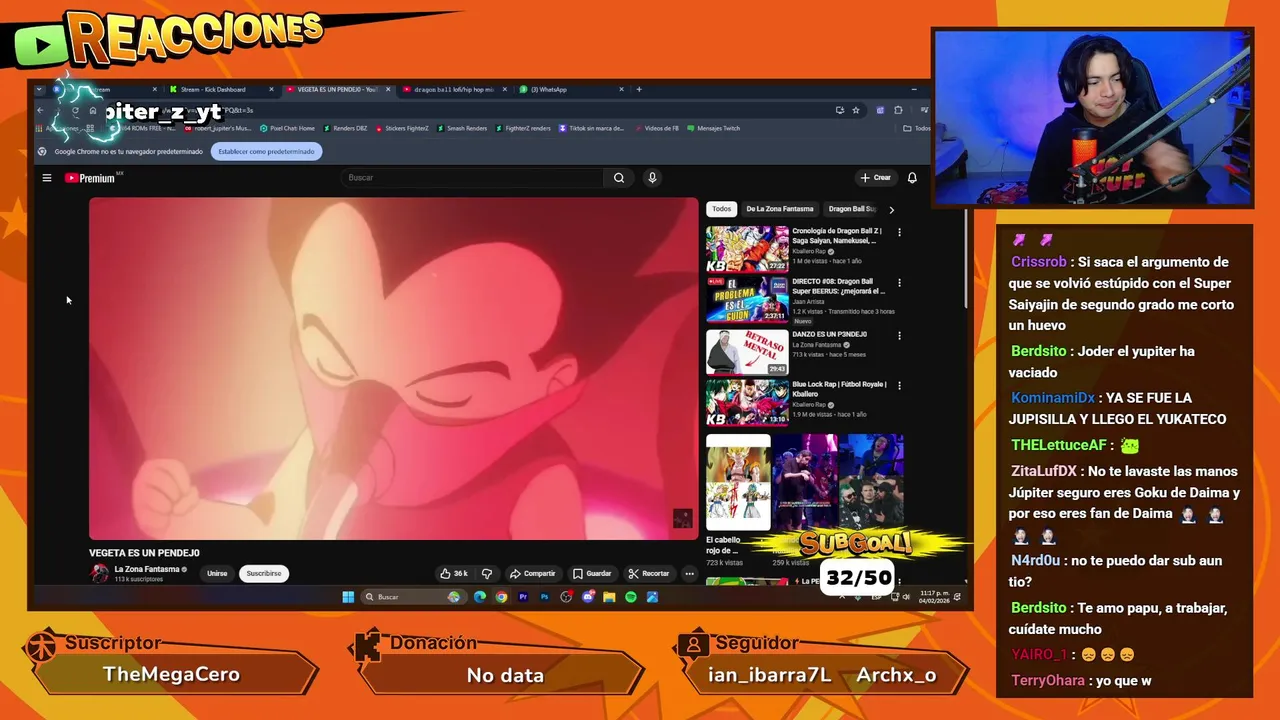This screenshot has width=1280, height=720.
Task: Open the new tab plus button in Chrome
Action: click(x=639, y=89)
